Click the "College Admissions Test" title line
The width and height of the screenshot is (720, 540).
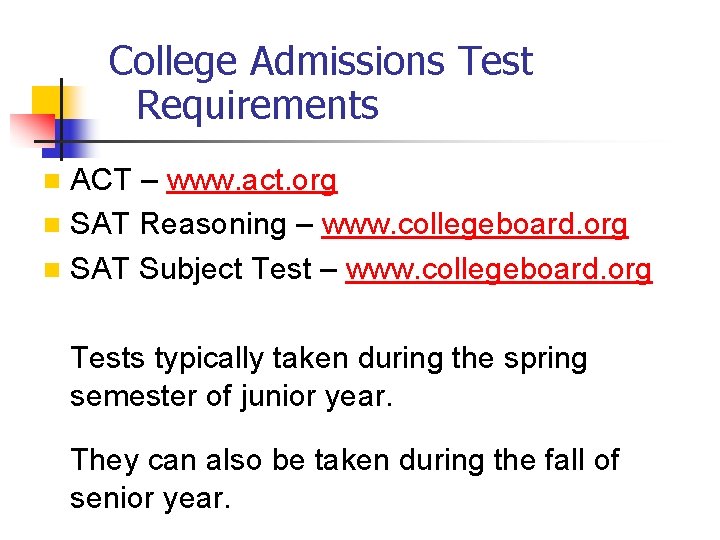pos(320,62)
